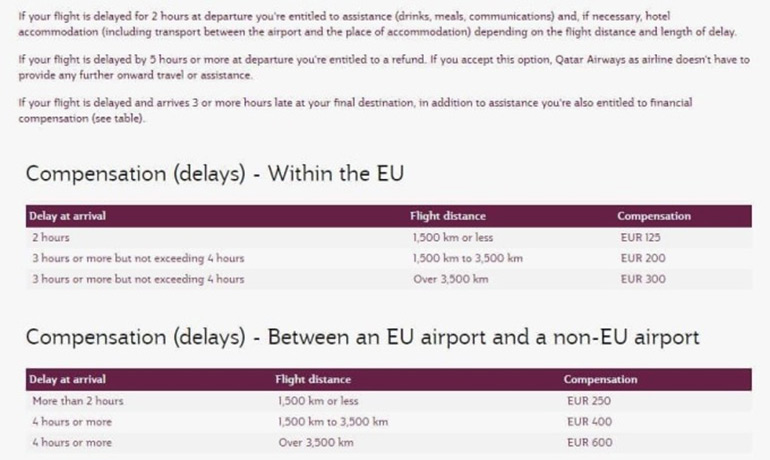Click the EU and non-EU airport compensation heading
Image resolution: width=770 pixels, height=460 pixels.
coord(362,337)
